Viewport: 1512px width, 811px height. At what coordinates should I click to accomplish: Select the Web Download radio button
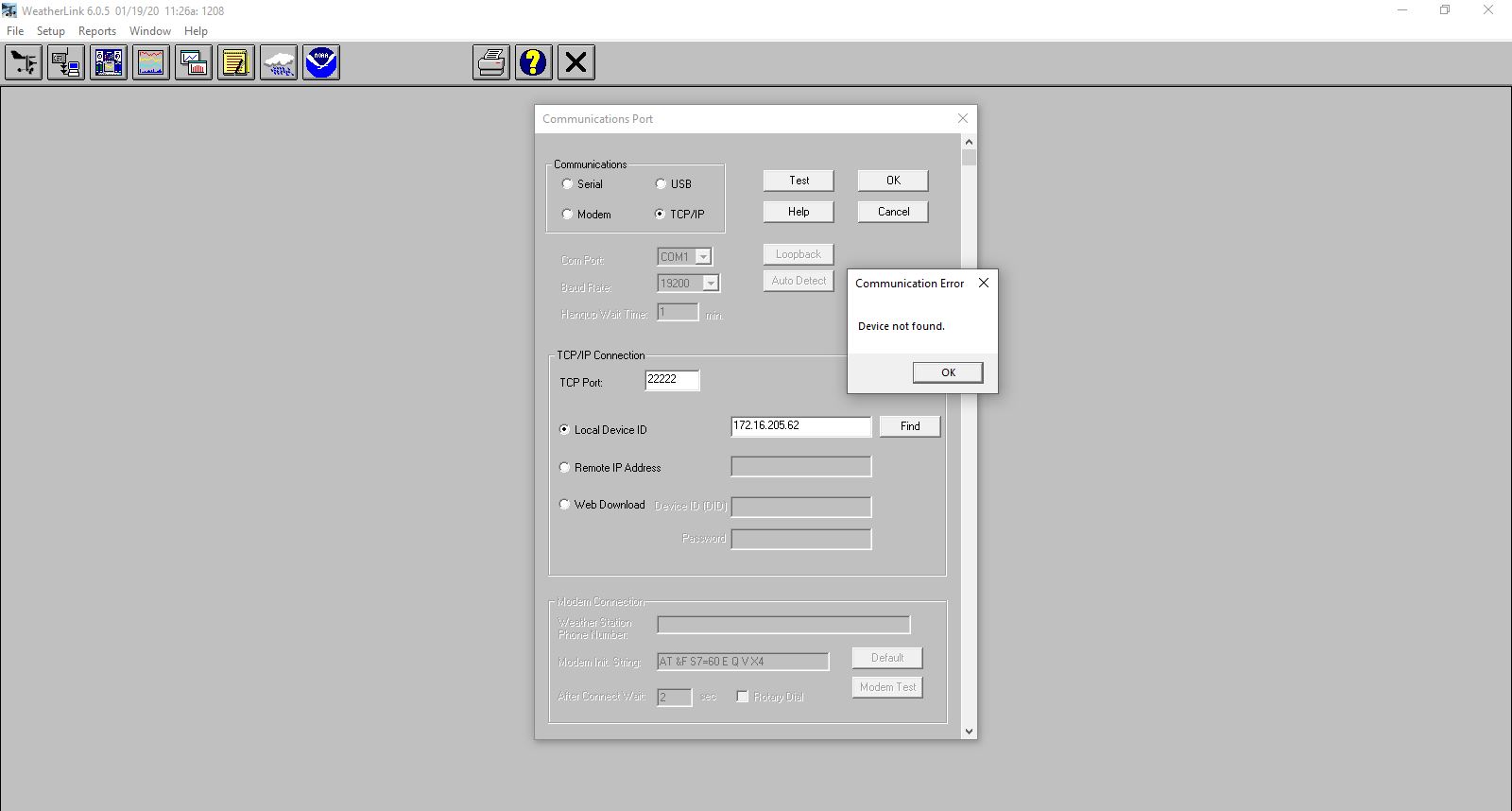[565, 505]
